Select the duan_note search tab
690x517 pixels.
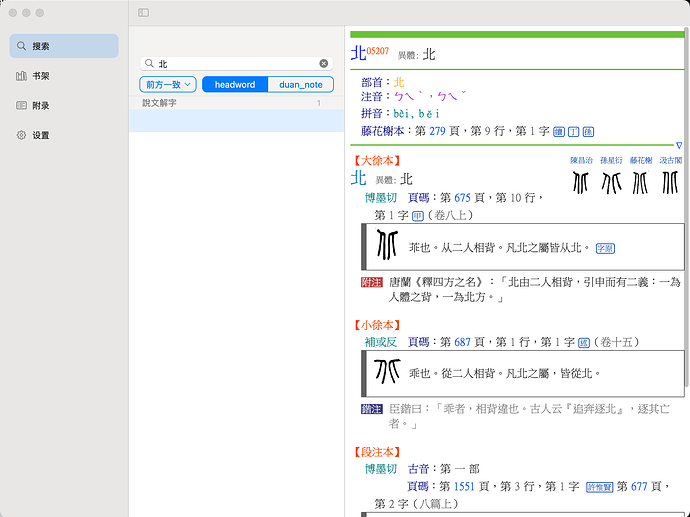301,84
